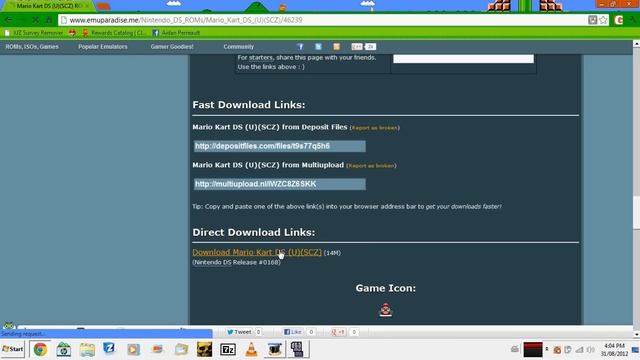Open the red extension icon beside the address bar

pos(618,20)
